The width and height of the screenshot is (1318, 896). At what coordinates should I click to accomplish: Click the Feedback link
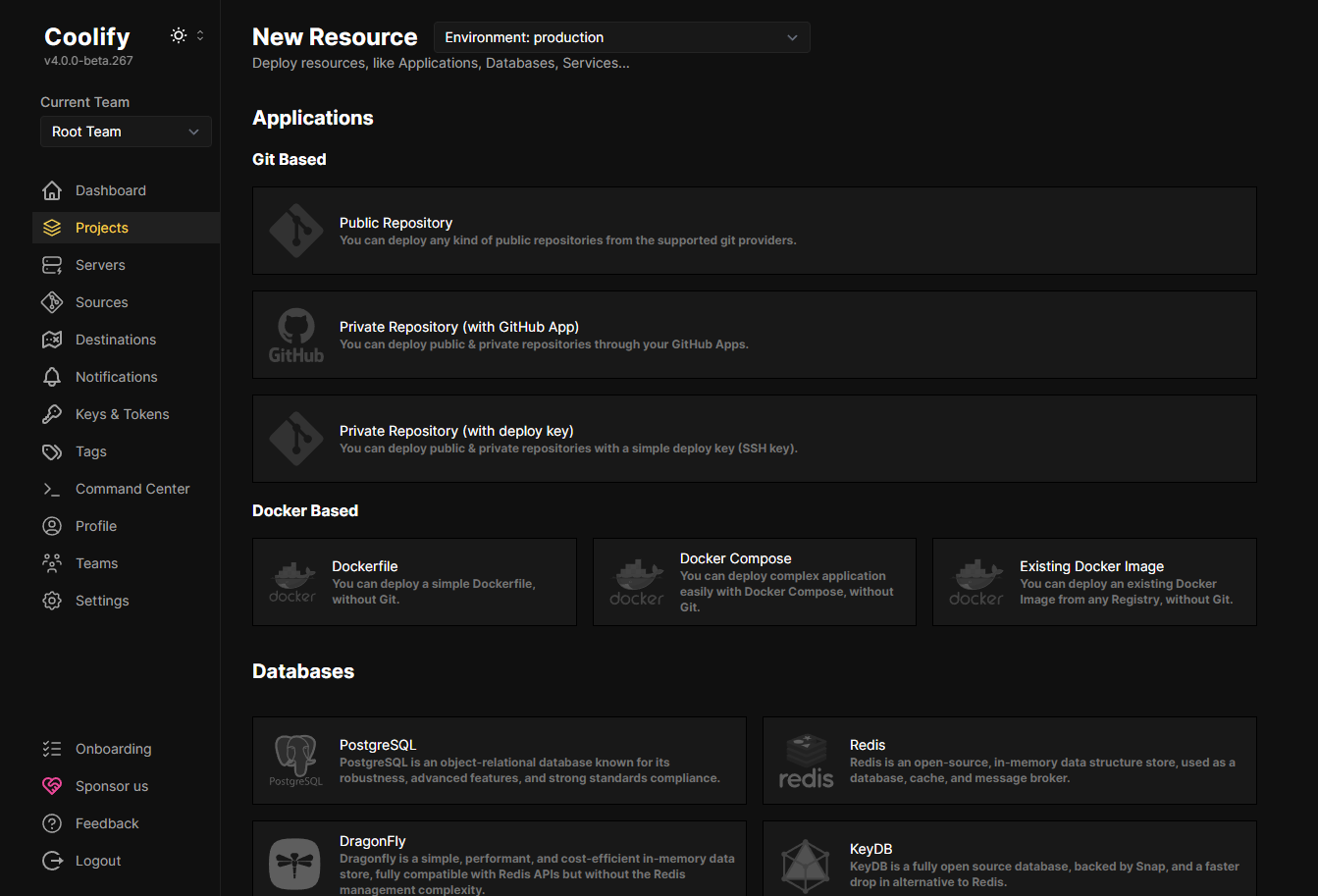click(107, 823)
